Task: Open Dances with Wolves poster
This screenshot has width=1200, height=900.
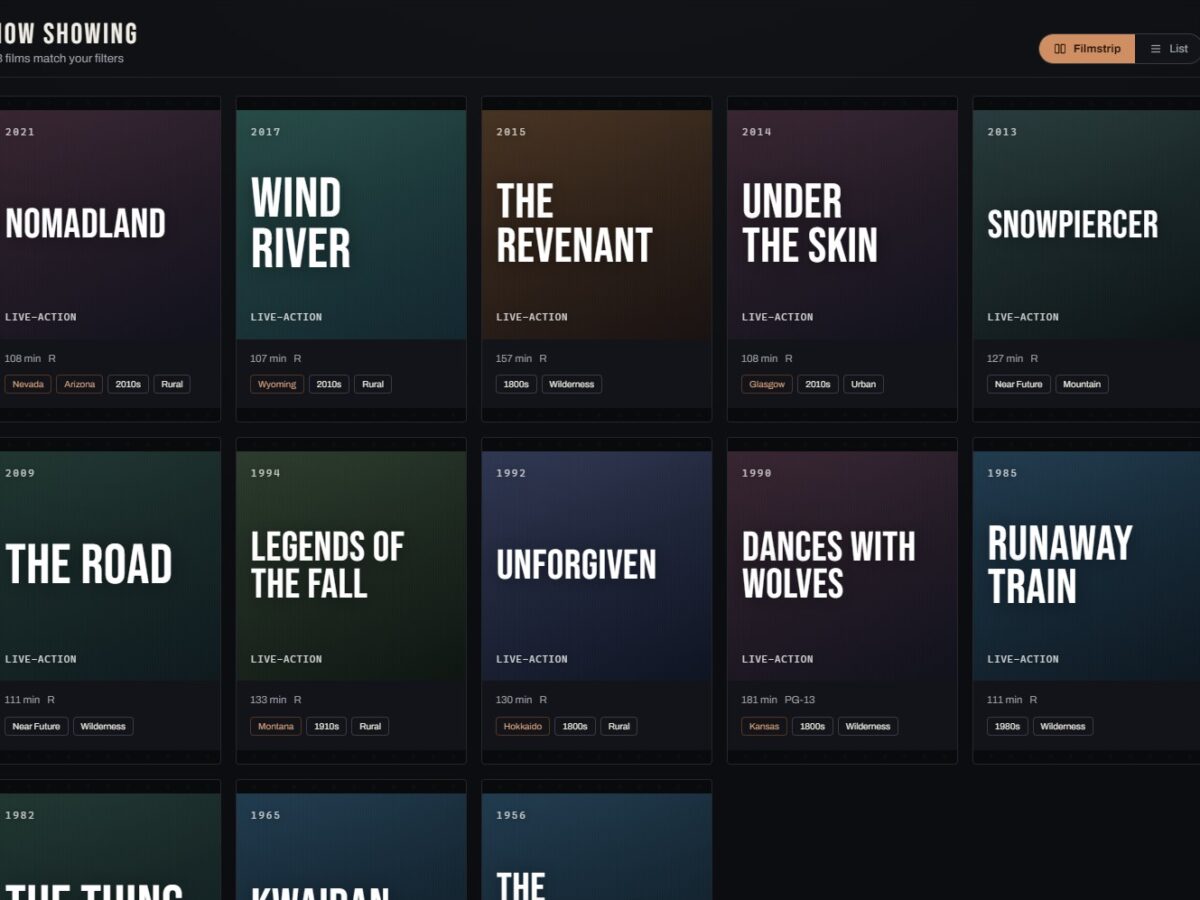Action: (x=842, y=566)
